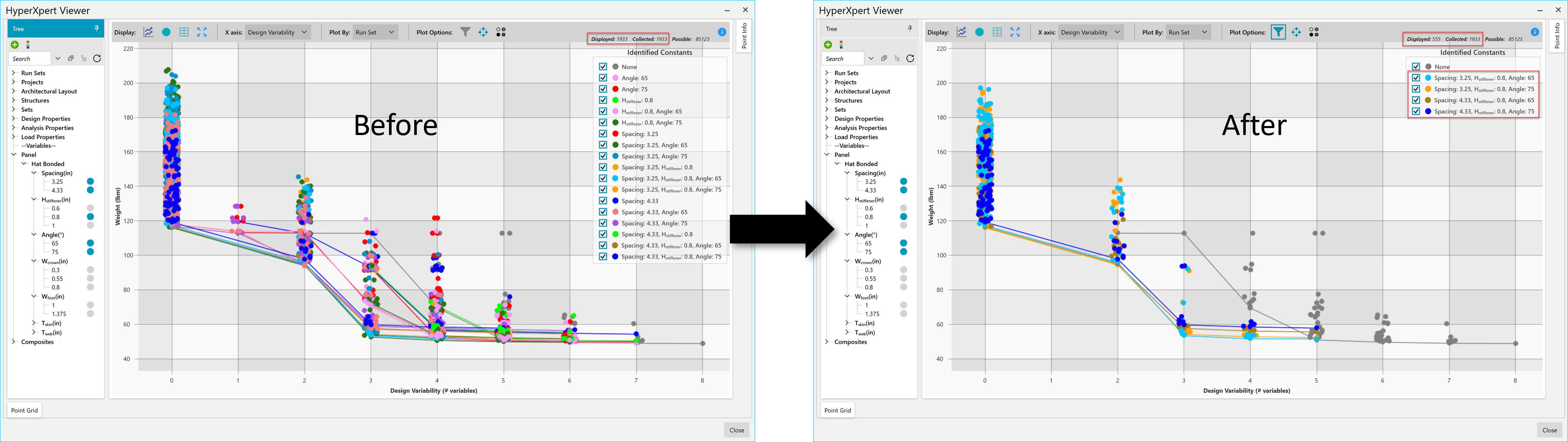Open the X axis dropdown in After window
This screenshot has width=1568, height=442.
point(1092,32)
